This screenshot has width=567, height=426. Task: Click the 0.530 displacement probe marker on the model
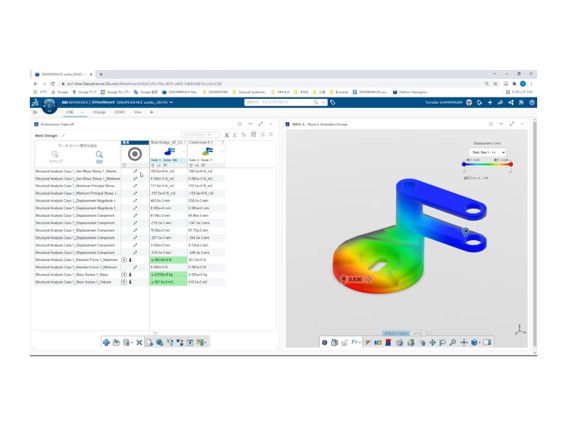tap(343, 279)
